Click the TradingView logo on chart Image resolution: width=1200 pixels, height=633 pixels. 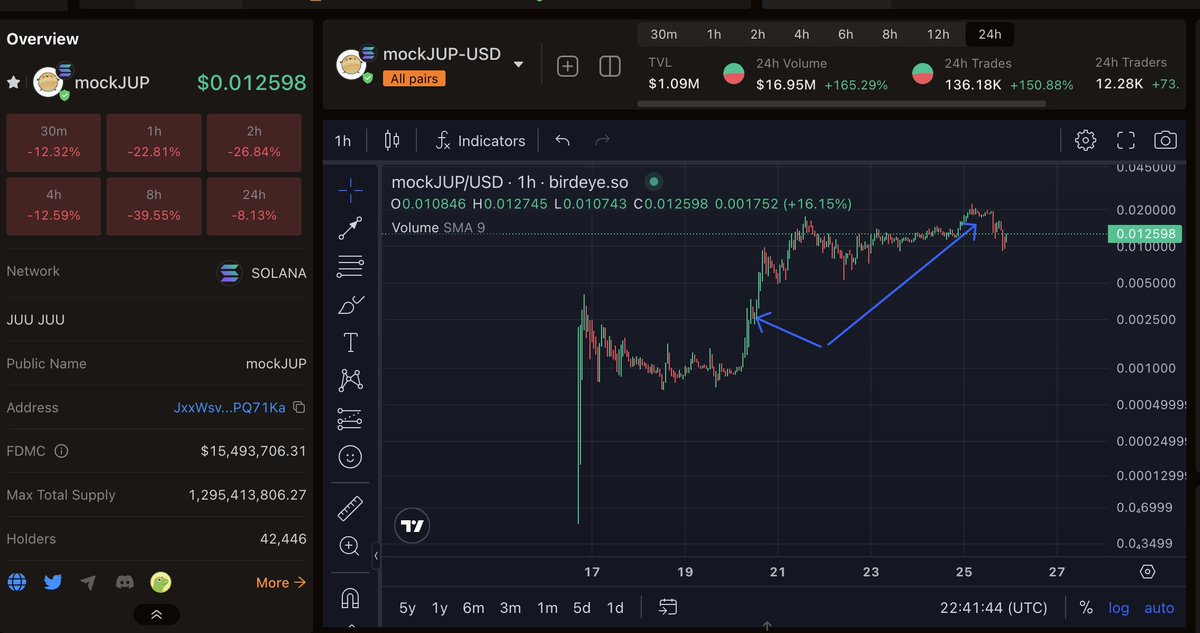click(410, 525)
